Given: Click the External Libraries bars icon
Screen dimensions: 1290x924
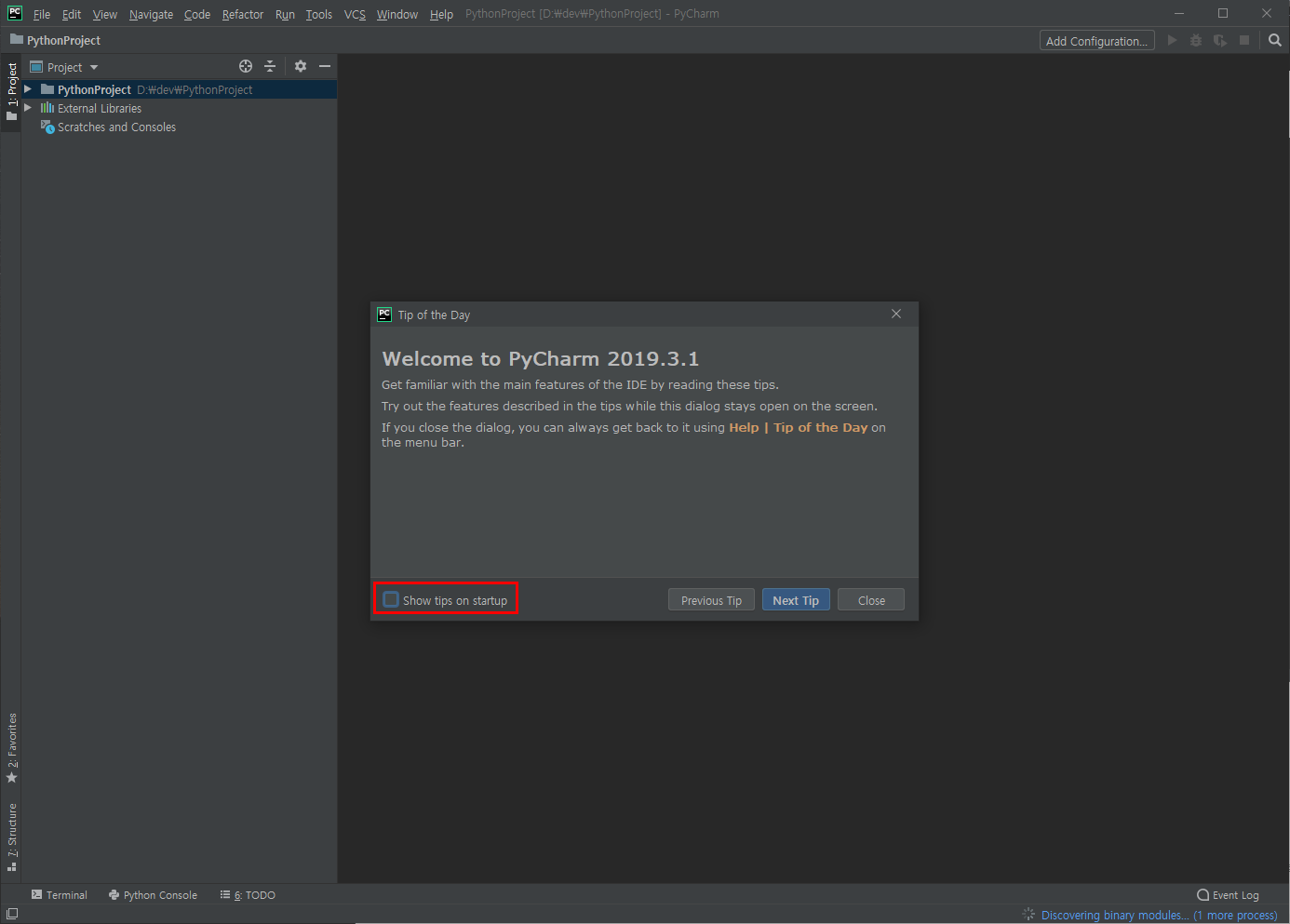Looking at the screenshot, I should 47,108.
